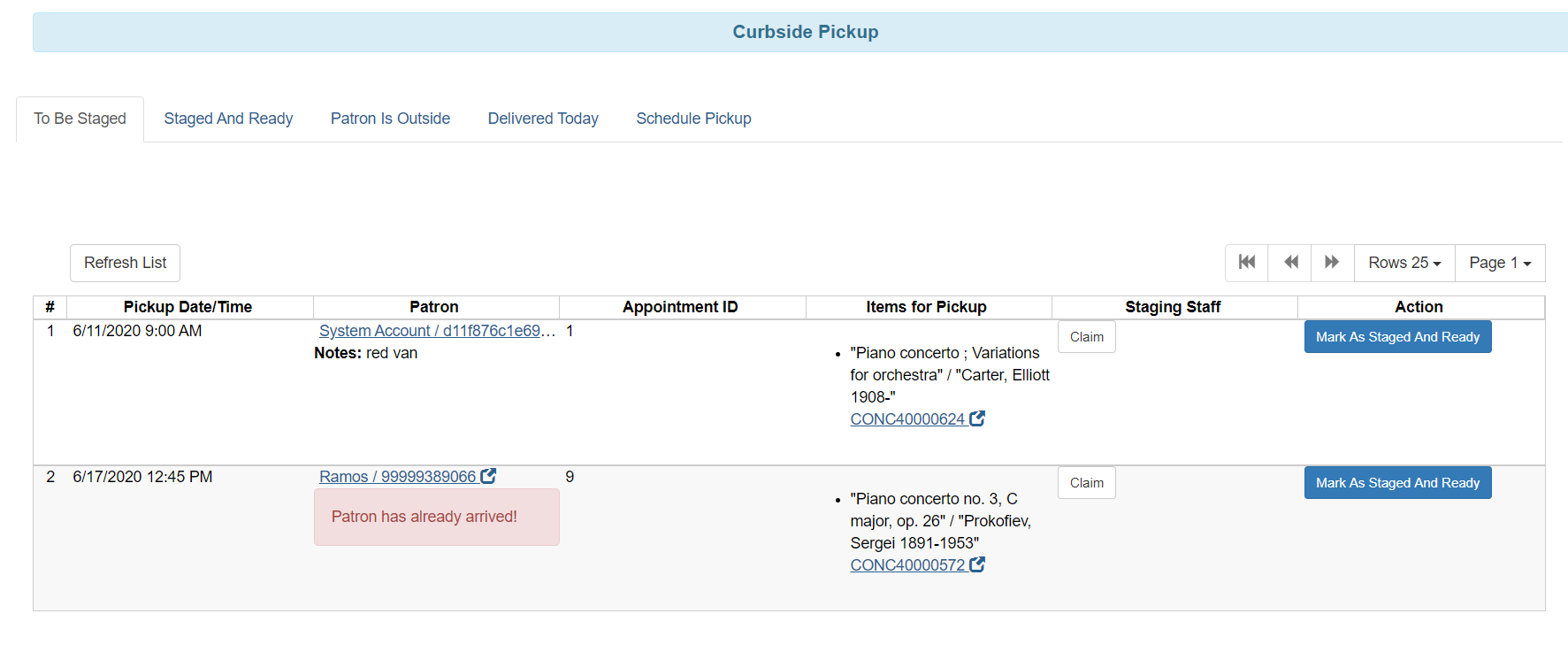Open Ramos patron record via external link icon
The image size is (1568, 652).
click(x=489, y=476)
